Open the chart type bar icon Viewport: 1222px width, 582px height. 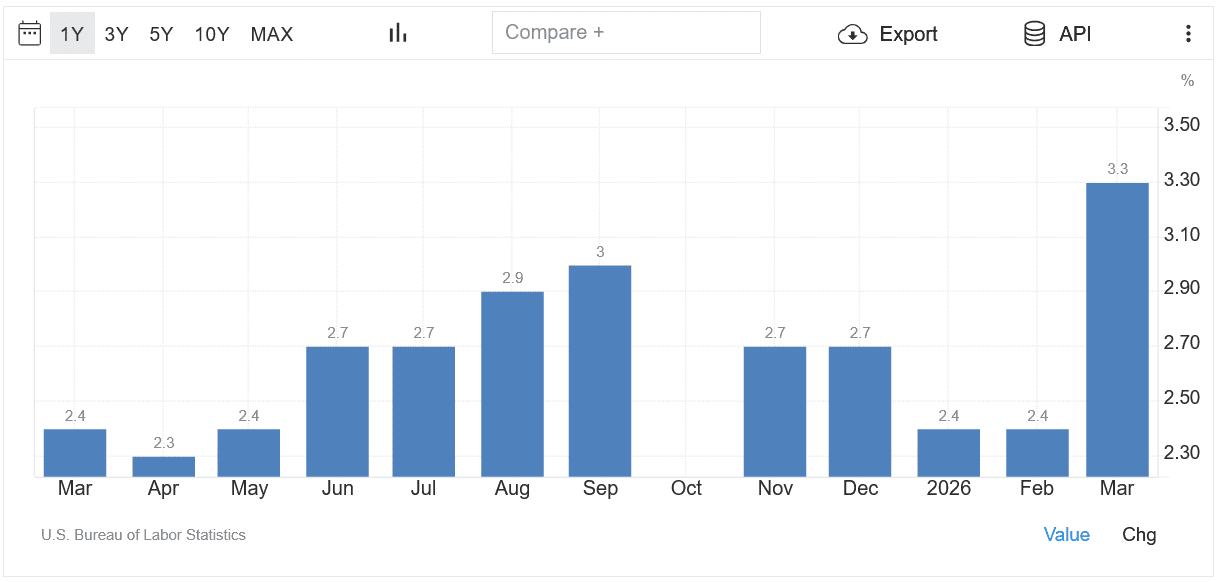398,34
